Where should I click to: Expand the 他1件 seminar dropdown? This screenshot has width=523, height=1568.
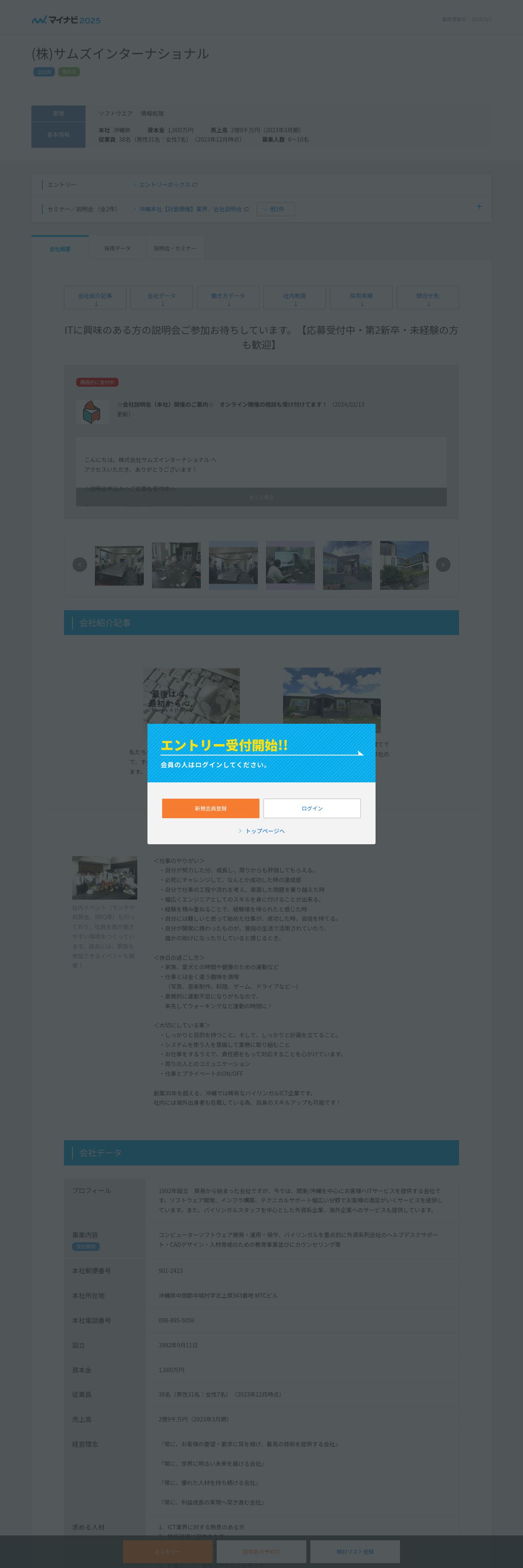[276, 209]
